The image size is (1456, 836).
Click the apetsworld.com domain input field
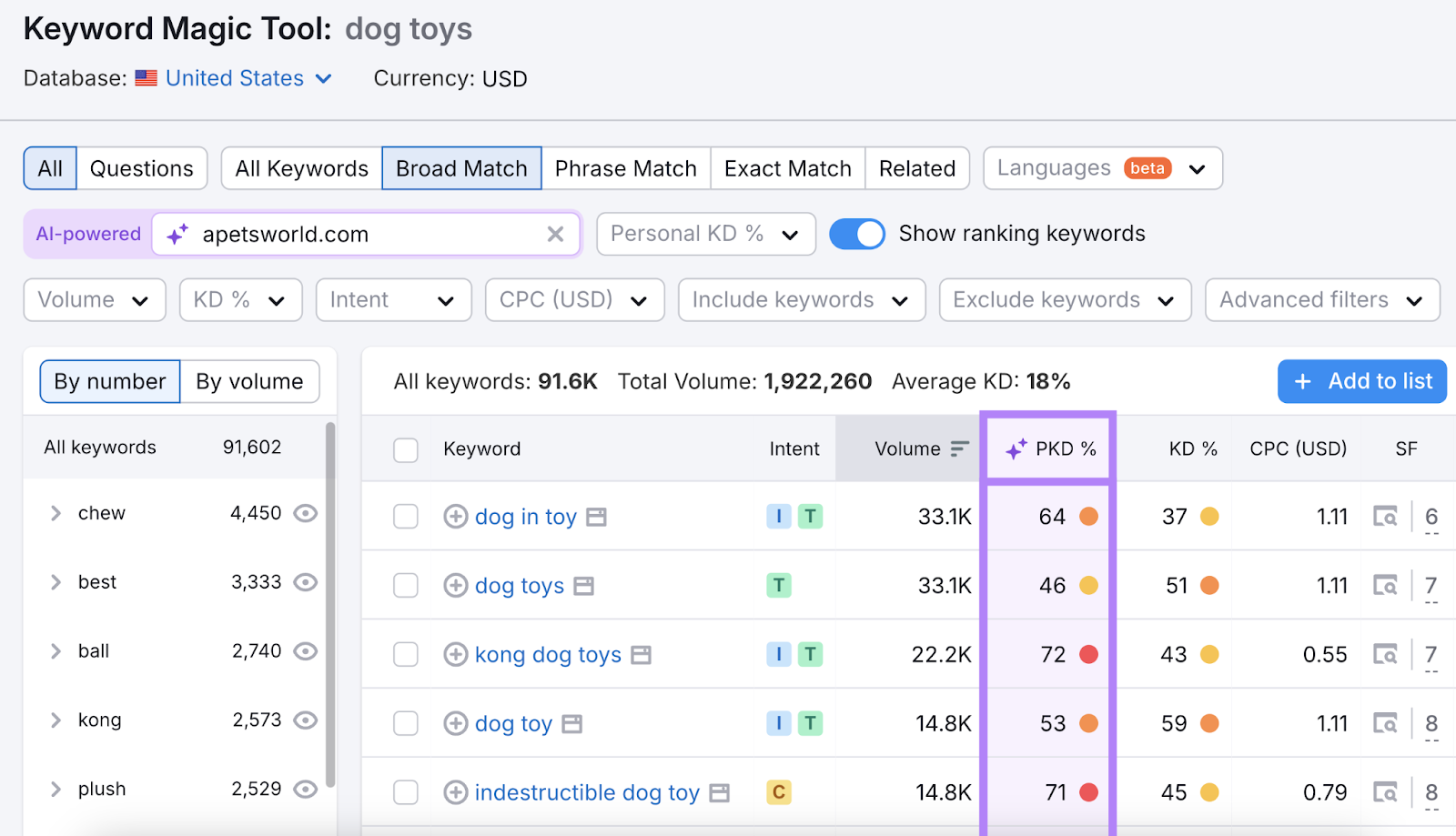364,235
